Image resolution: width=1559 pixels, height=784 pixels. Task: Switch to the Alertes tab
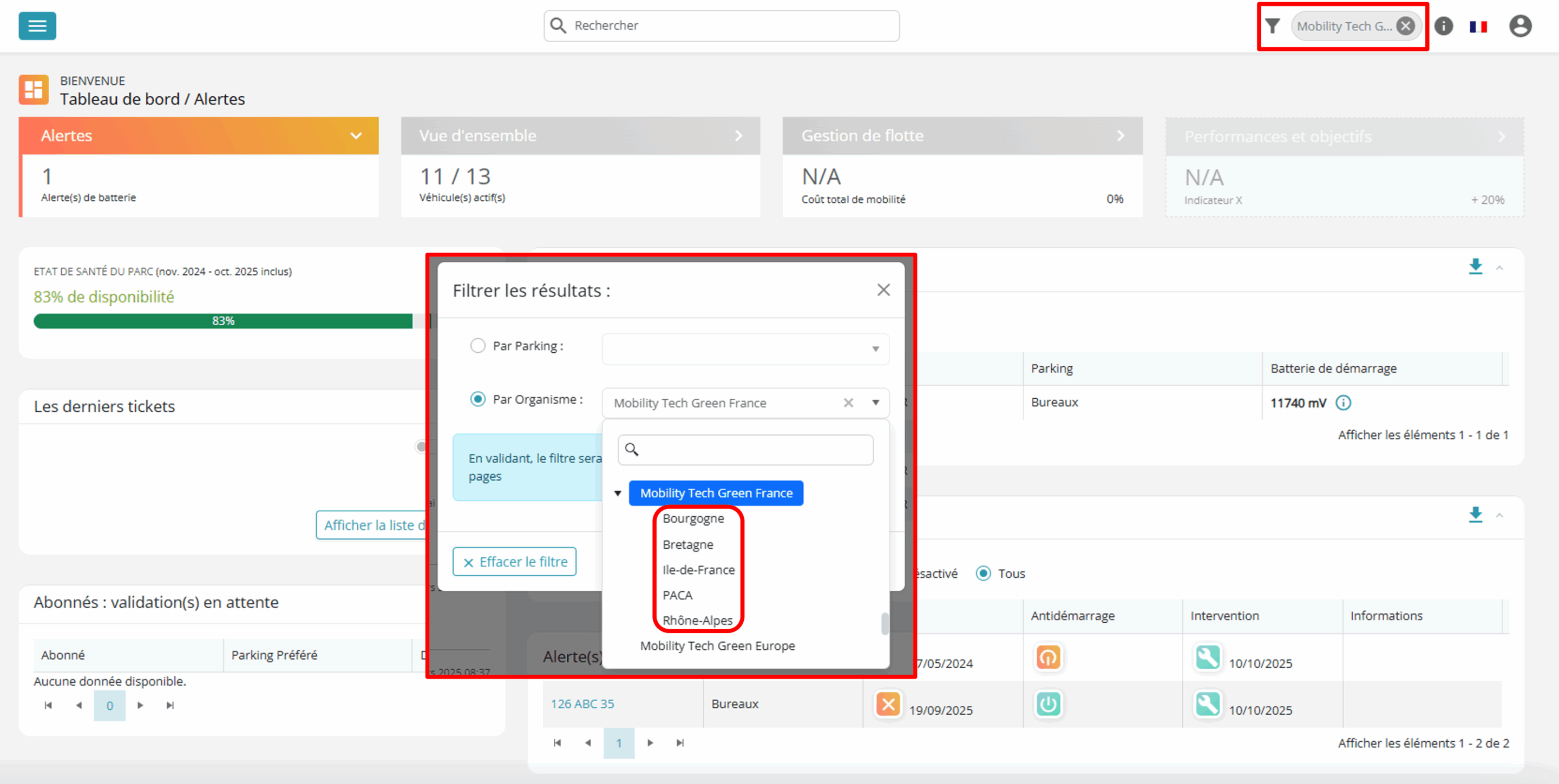click(x=199, y=135)
